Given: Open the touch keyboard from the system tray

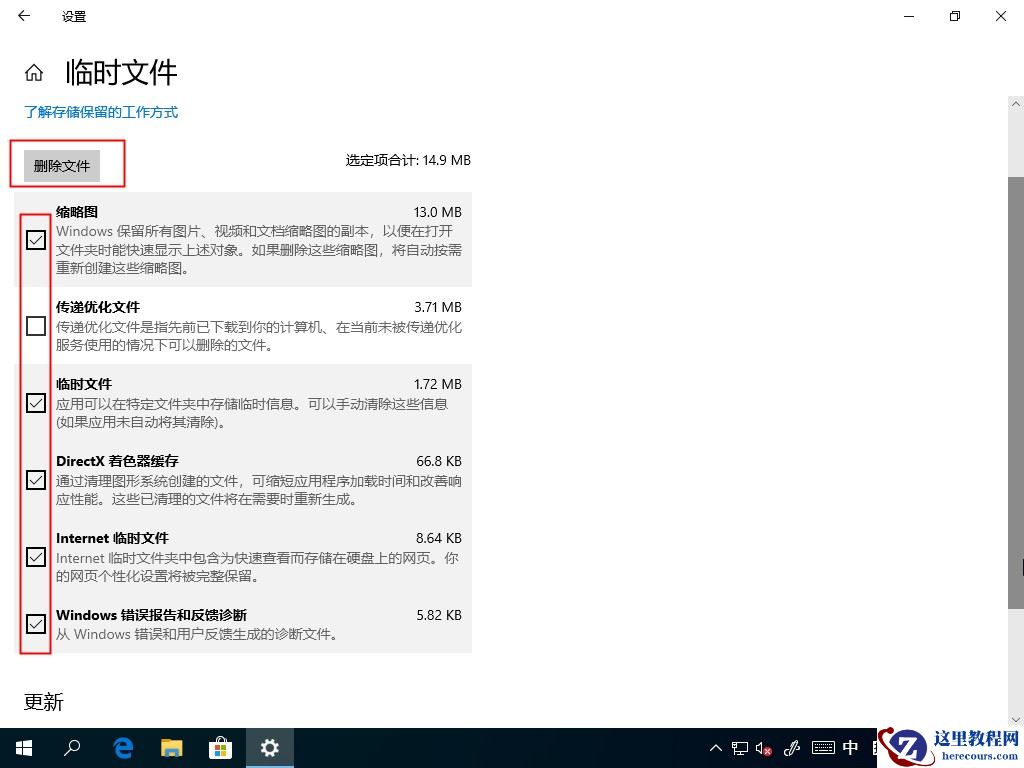Looking at the screenshot, I should tap(823, 747).
